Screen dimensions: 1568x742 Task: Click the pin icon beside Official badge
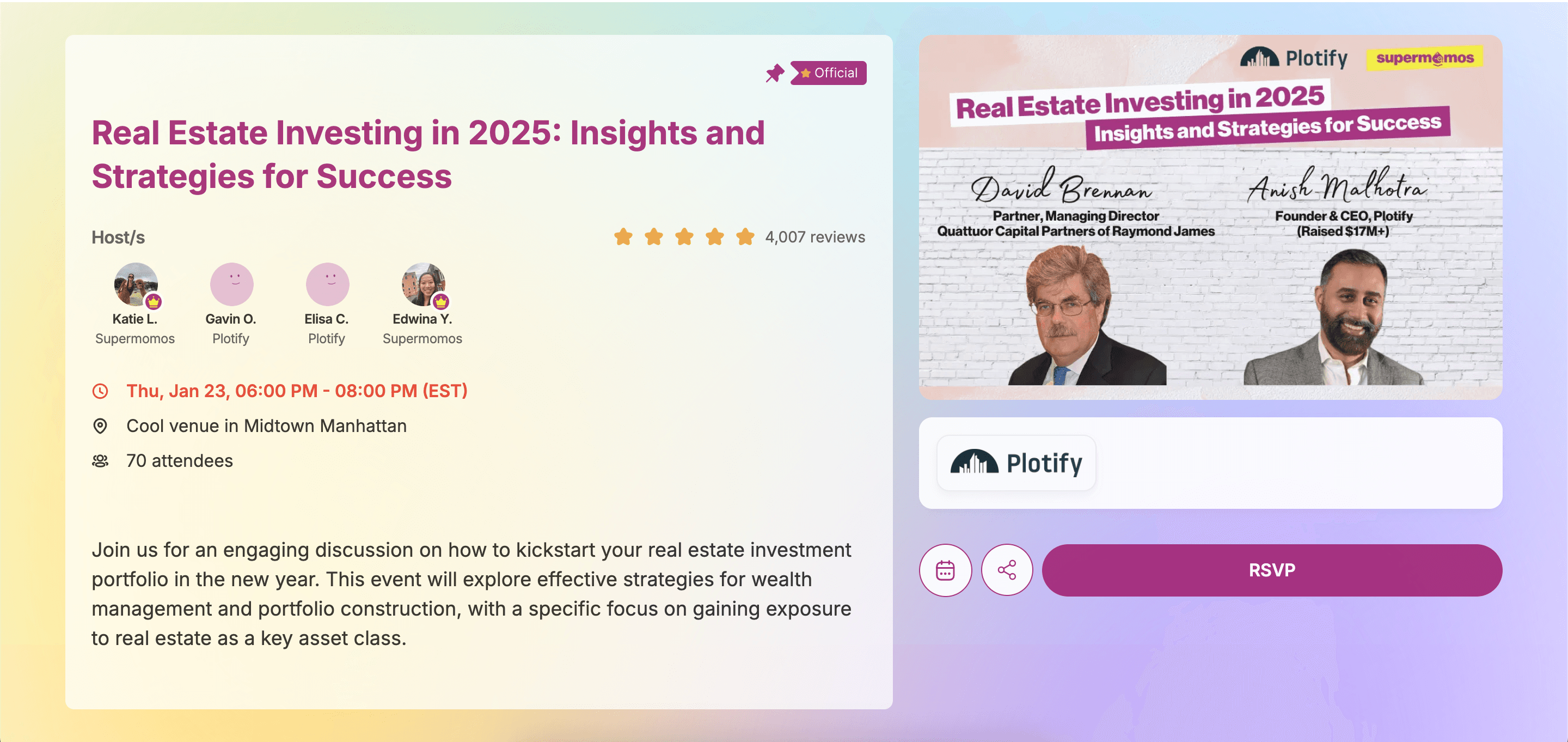[774, 73]
